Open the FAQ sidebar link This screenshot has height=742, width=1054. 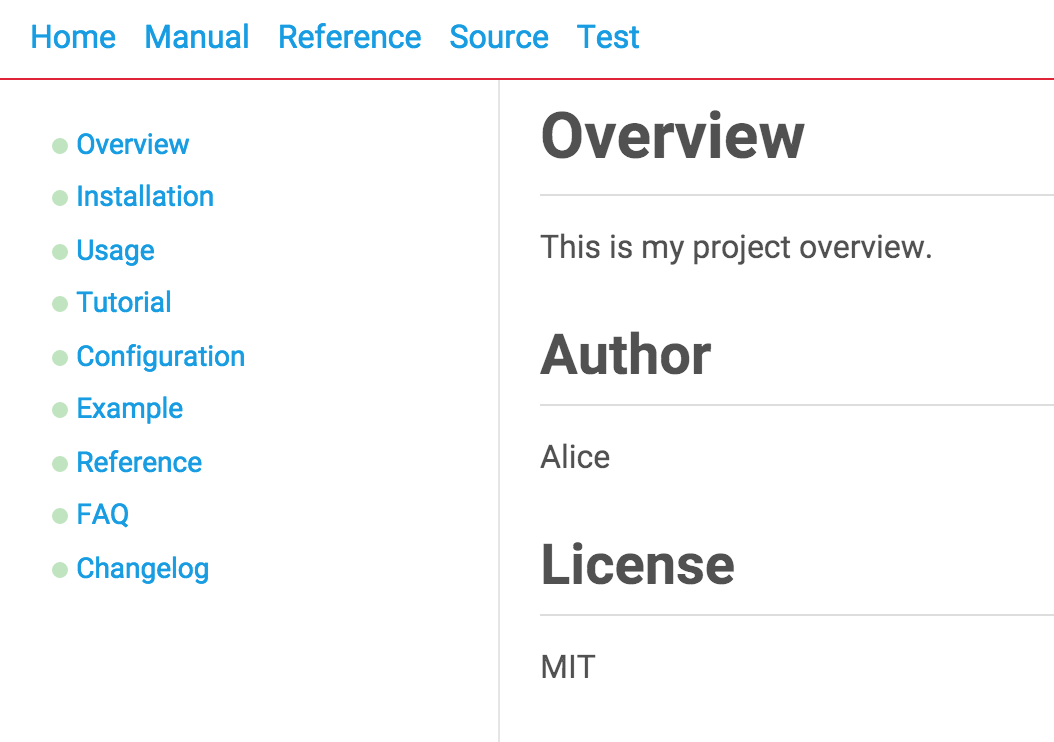103,514
